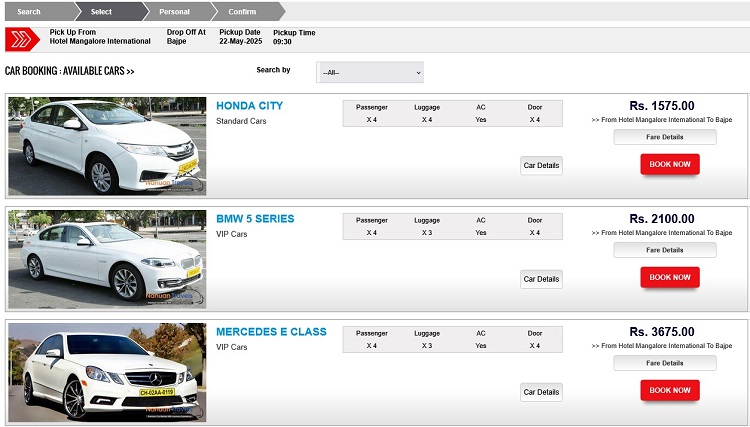Open Car Details for BMW 5 Series
Image resolution: width=750 pixels, height=427 pixels.
coord(541,279)
